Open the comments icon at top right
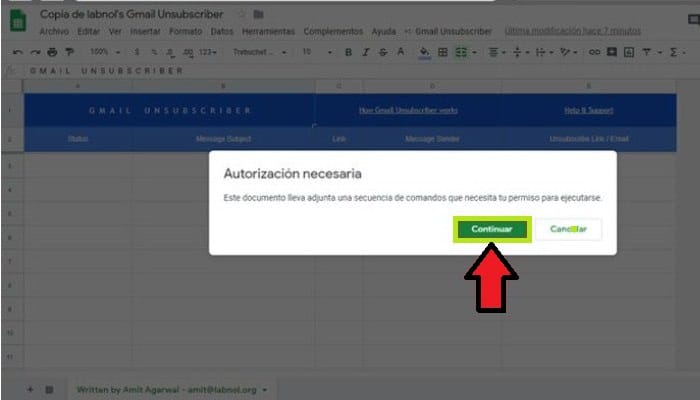This screenshot has height=400, width=700. [x=693, y=20]
